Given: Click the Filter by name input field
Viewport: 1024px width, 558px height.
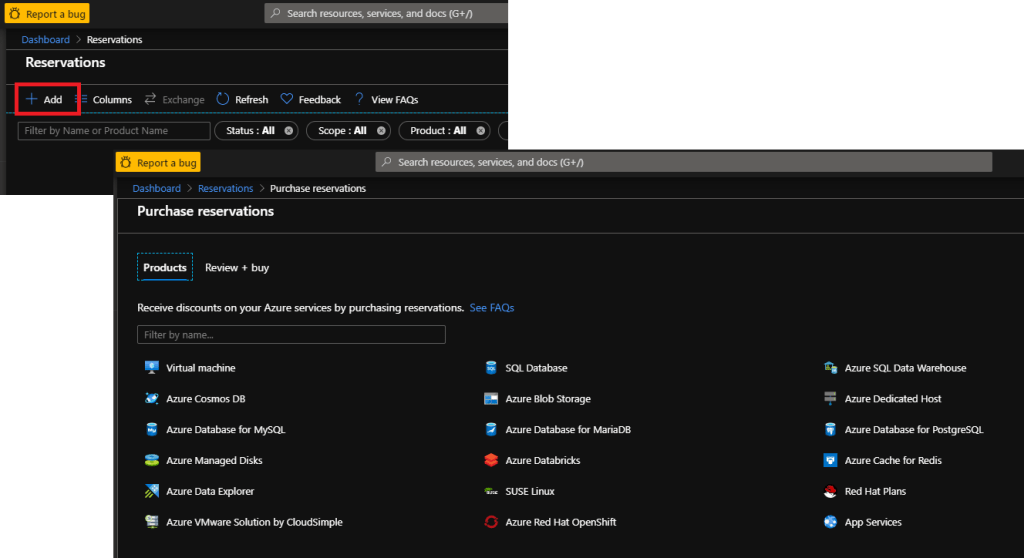Looking at the screenshot, I should (x=290, y=335).
